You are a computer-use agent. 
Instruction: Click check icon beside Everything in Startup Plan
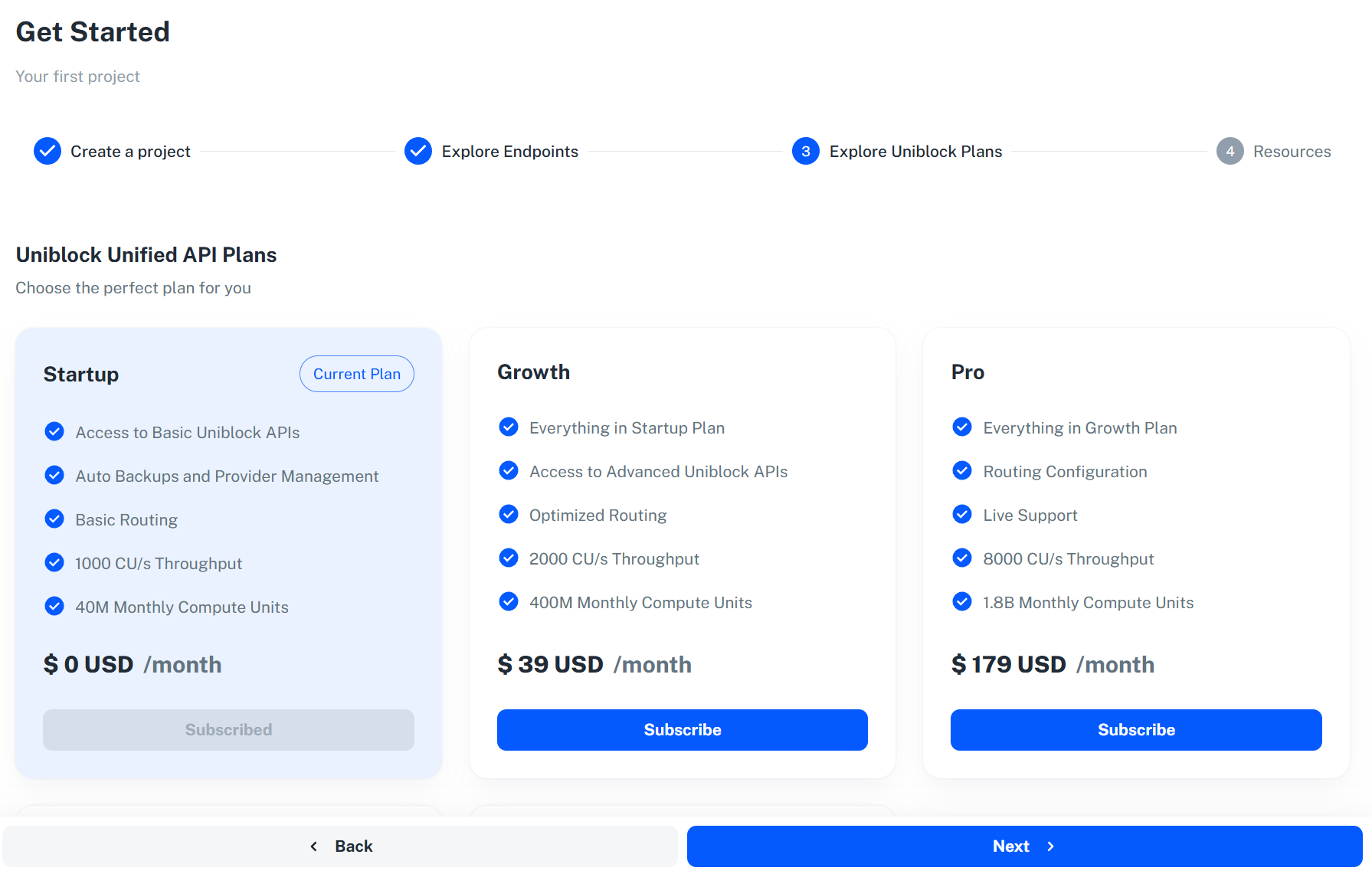coord(509,427)
